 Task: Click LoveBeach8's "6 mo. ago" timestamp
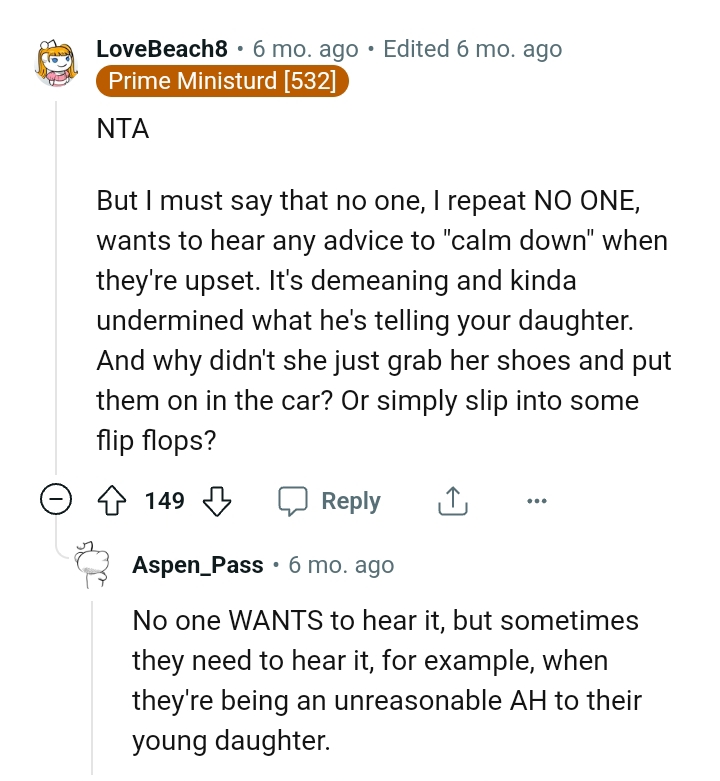[305, 49]
